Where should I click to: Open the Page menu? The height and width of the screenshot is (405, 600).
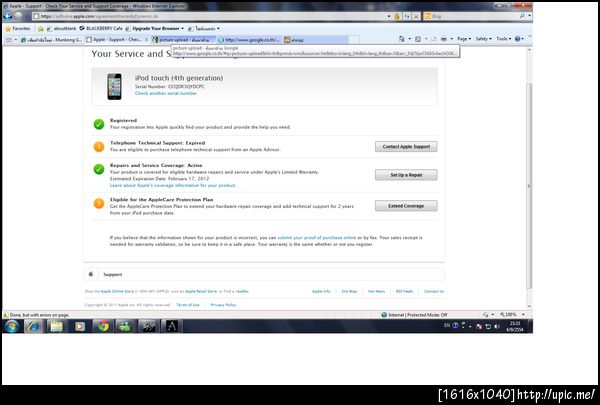click(464, 39)
